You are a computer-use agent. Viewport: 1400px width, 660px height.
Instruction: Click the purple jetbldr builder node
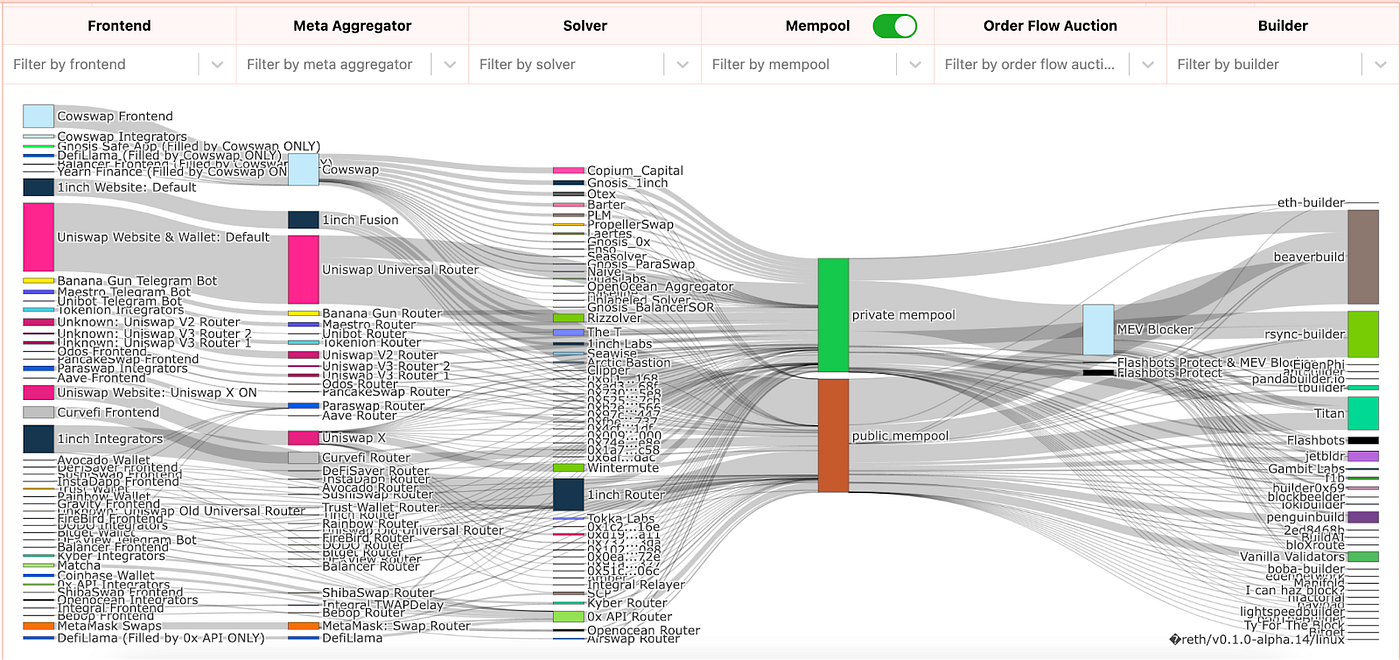point(1363,456)
